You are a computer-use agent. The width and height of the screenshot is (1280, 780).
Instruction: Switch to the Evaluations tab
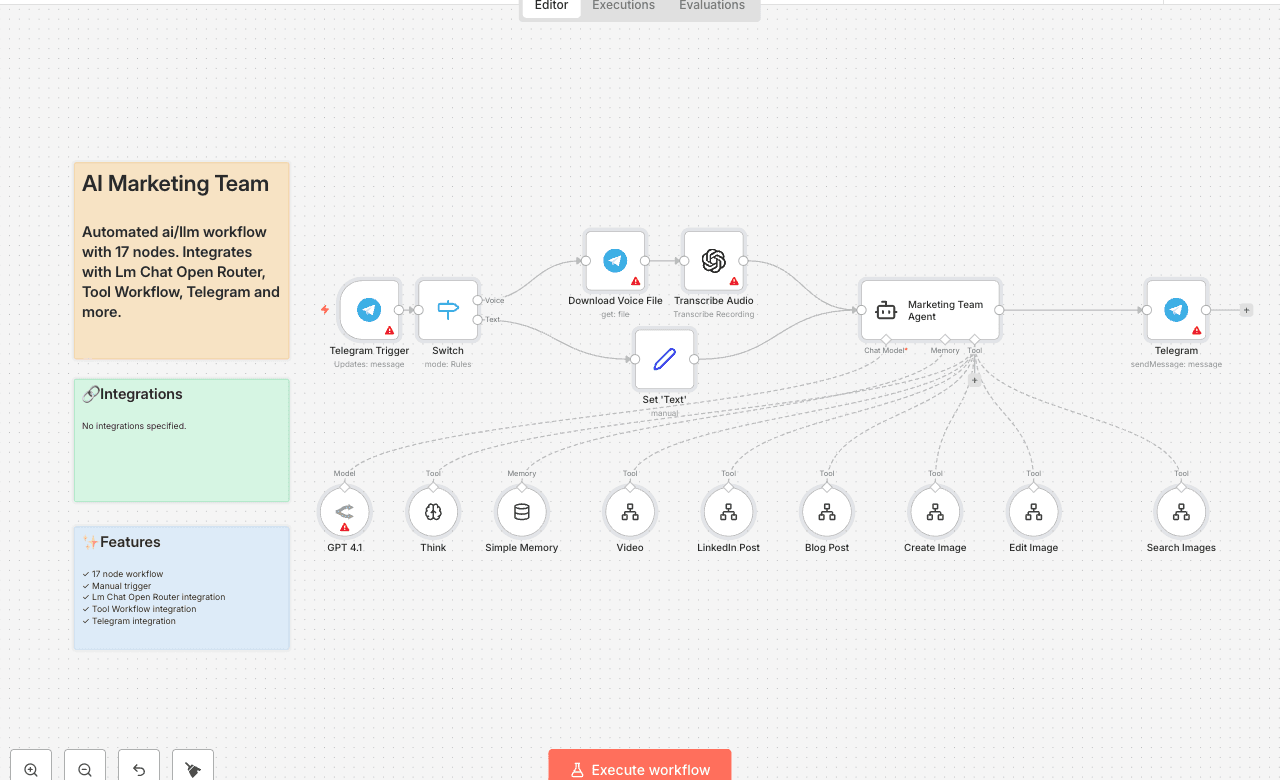[x=711, y=6]
